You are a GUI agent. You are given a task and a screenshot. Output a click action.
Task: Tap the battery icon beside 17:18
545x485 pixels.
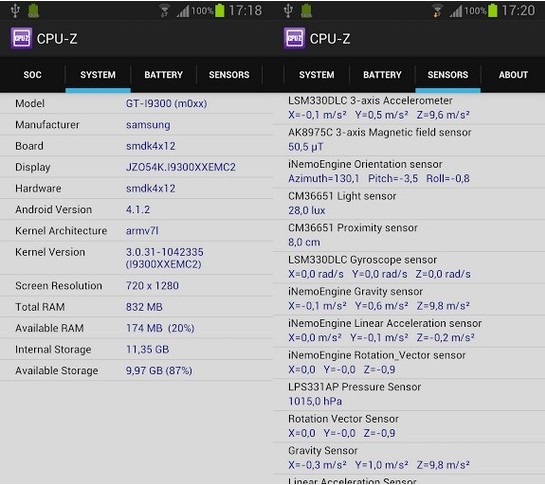click(x=220, y=10)
